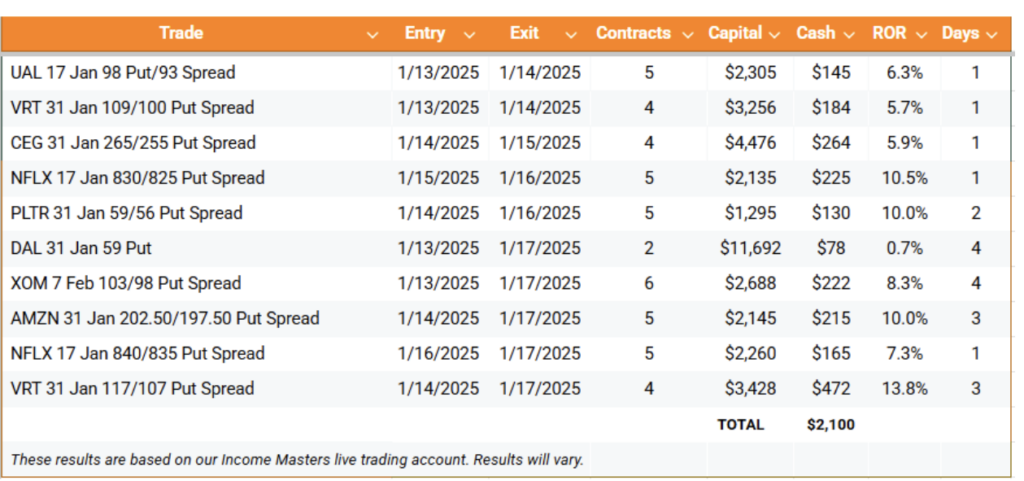Expand the Entry column filter arrow
This screenshot has height=481, width=1024.
(469, 35)
